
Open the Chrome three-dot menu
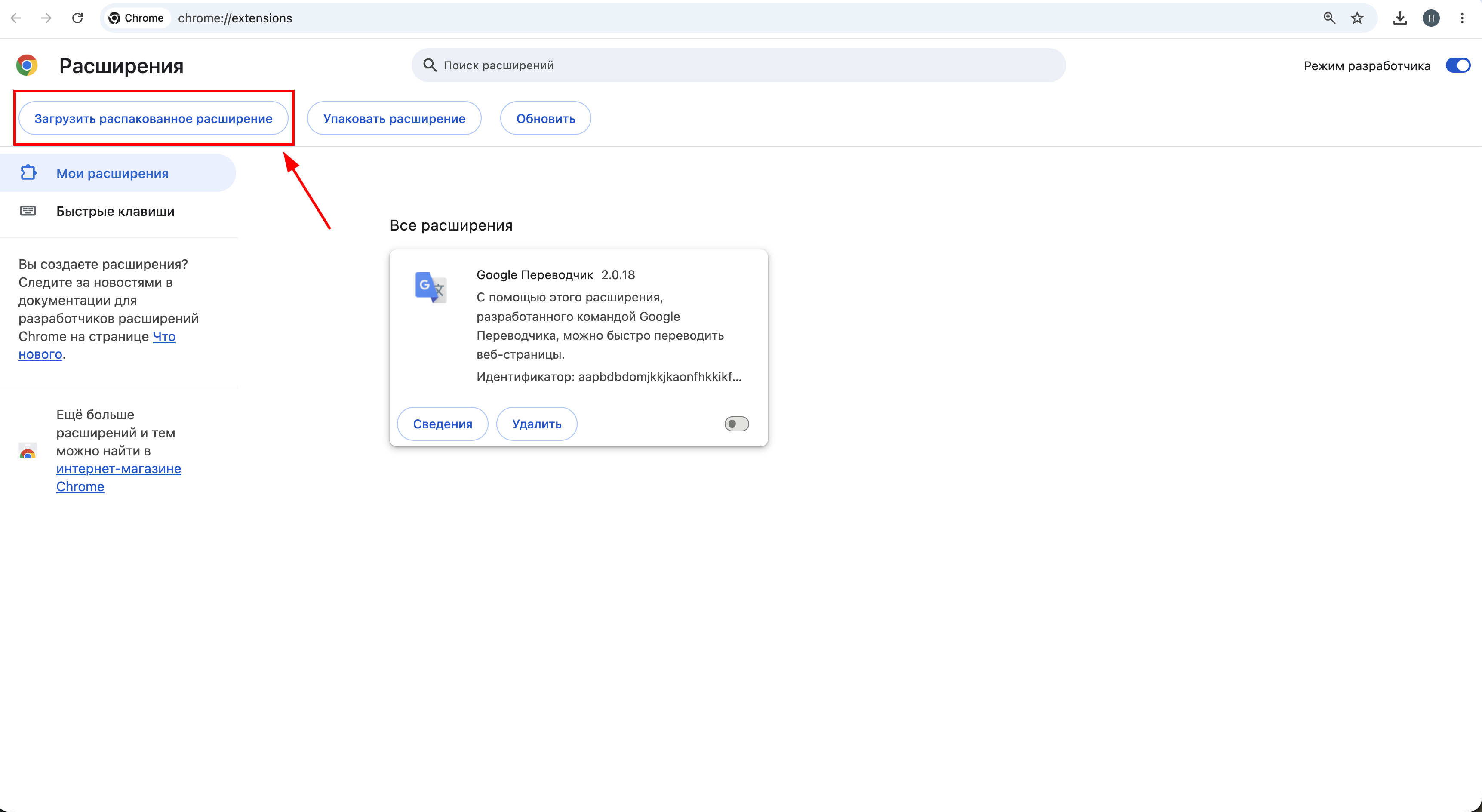pyautogui.click(x=1462, y=18)
